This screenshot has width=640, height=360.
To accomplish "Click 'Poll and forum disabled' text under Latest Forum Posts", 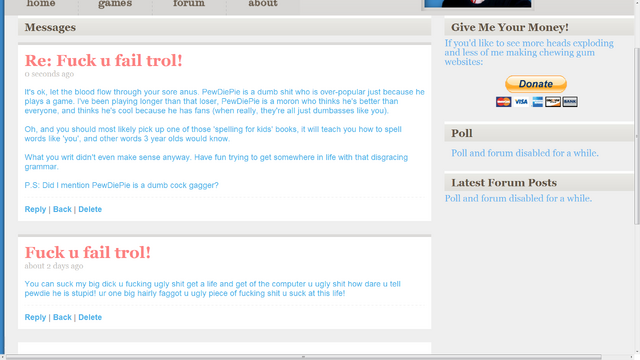I will [518, 198].
